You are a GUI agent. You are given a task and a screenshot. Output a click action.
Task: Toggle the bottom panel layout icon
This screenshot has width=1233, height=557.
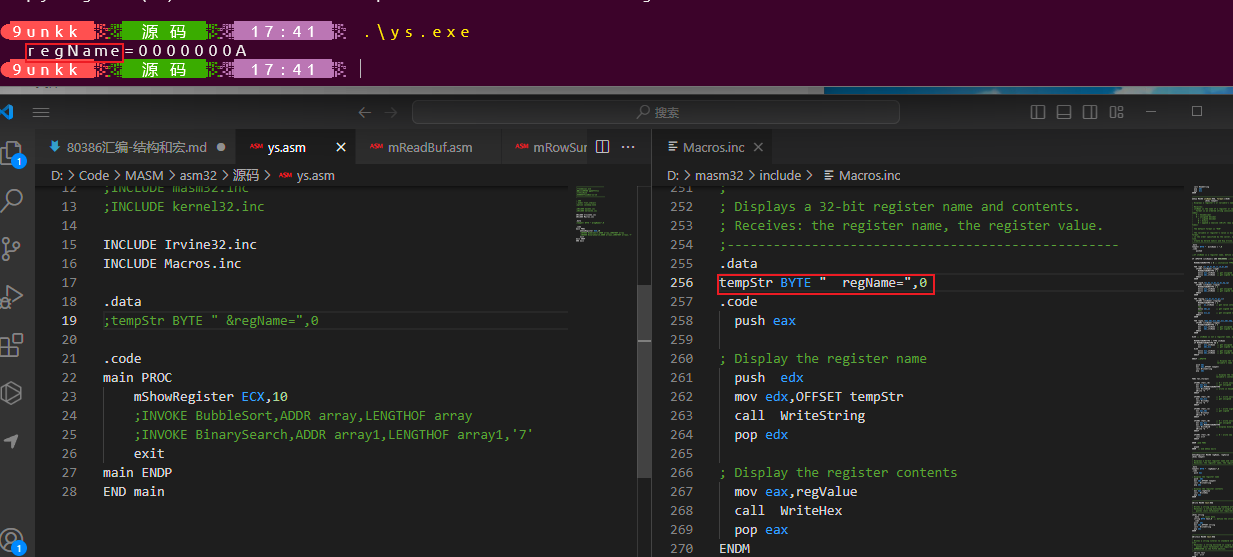tap(1064, 112)
